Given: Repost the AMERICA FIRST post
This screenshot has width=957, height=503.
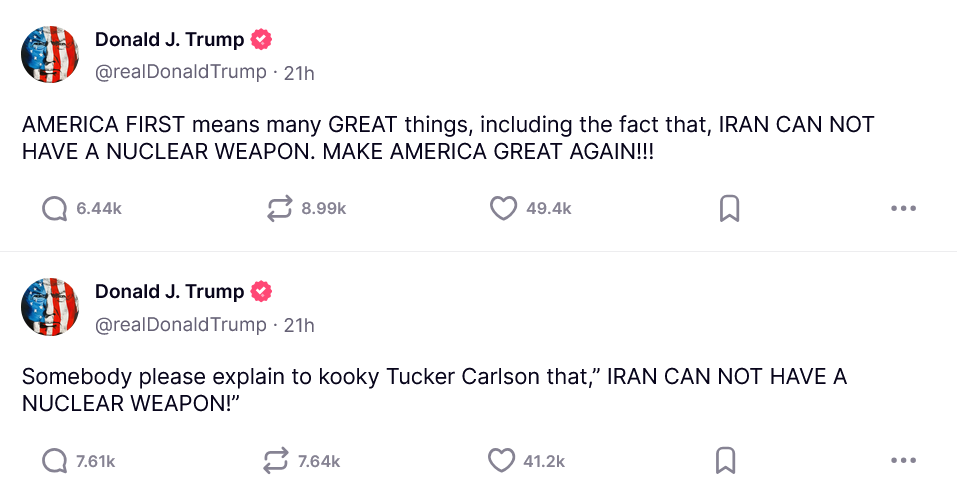Looking at the screenshot, I should [279, 208].
